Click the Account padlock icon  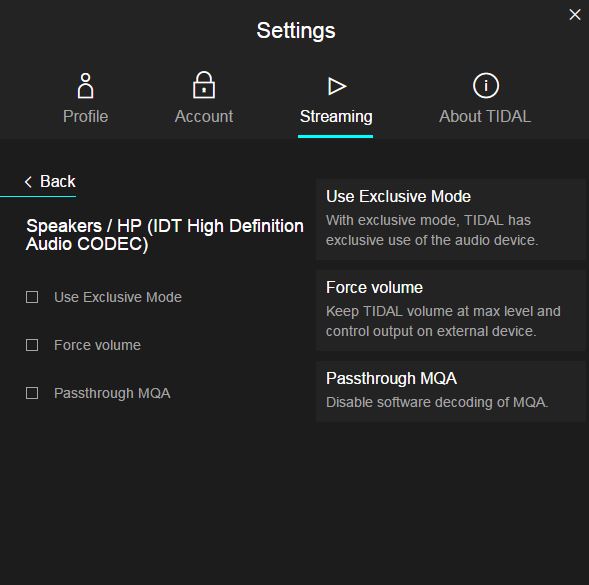pos(204,85)
